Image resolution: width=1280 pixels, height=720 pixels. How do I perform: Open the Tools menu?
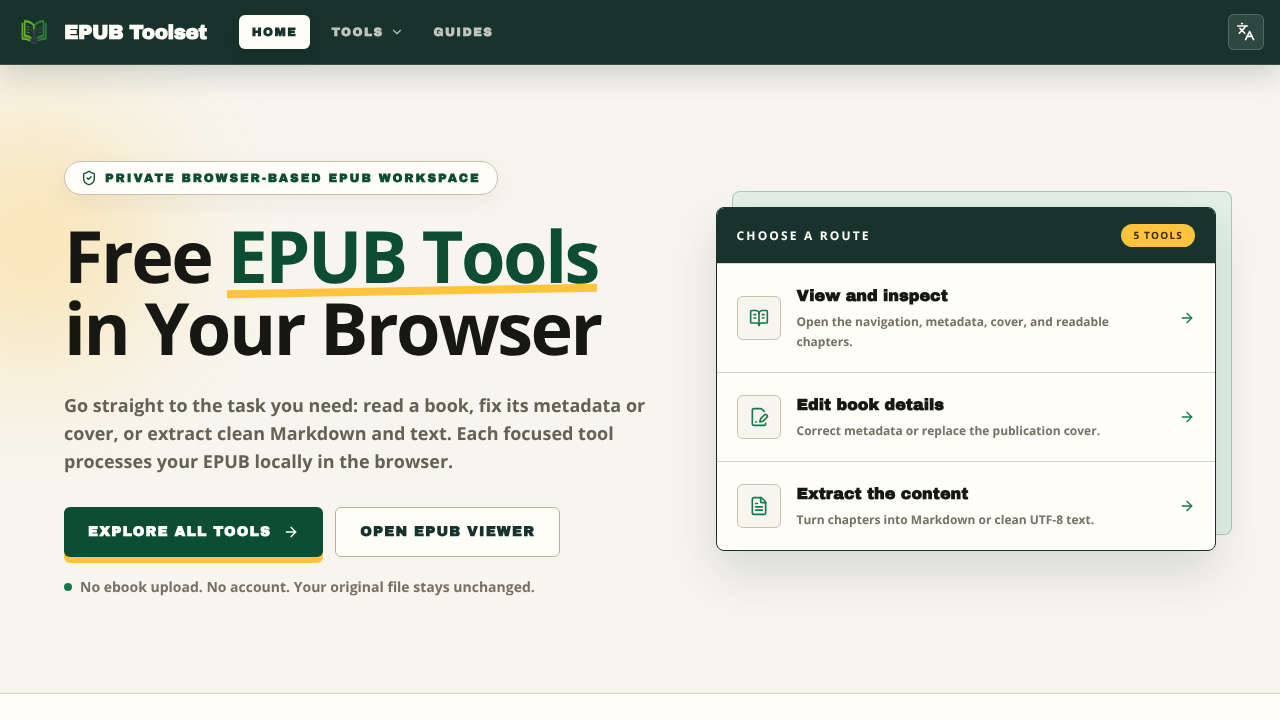coord(366,32)
